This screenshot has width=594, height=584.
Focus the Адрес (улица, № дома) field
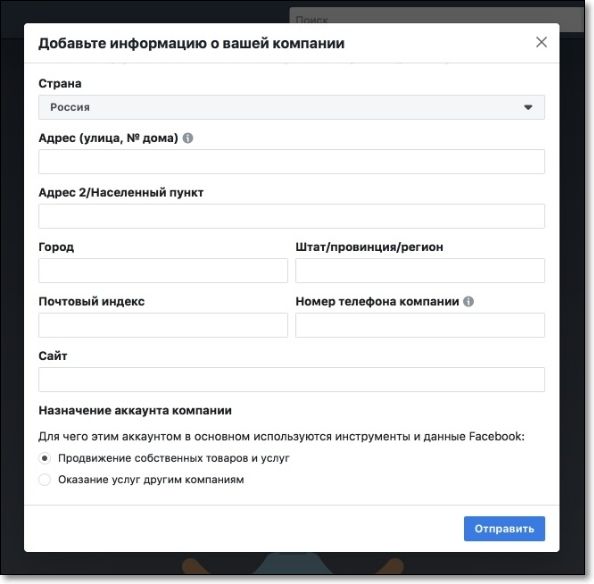coord(291,162)
